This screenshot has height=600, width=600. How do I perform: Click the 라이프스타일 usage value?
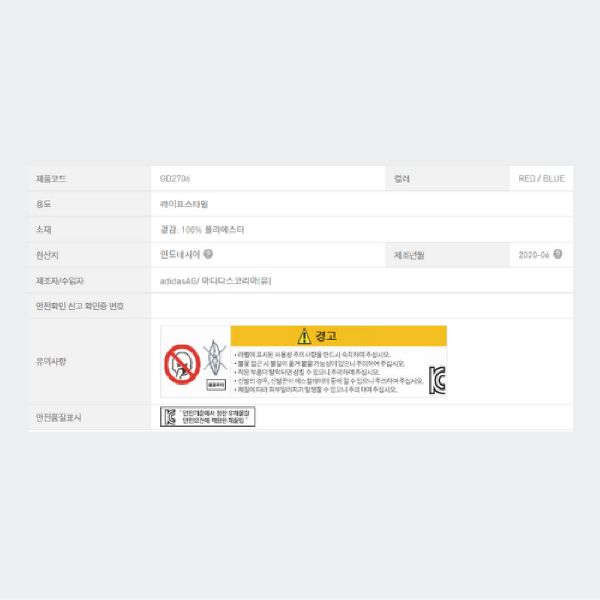coord(185,204)
